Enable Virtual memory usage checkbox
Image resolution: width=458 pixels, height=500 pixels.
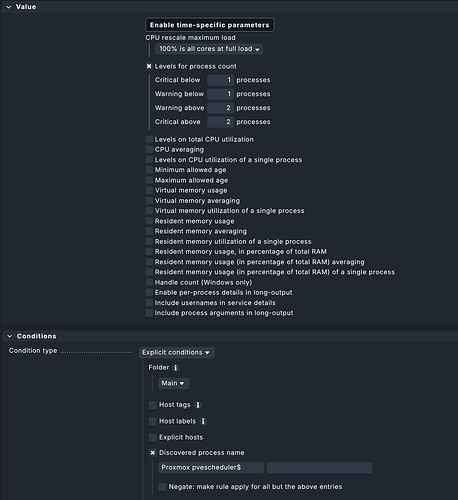point(149,190)
